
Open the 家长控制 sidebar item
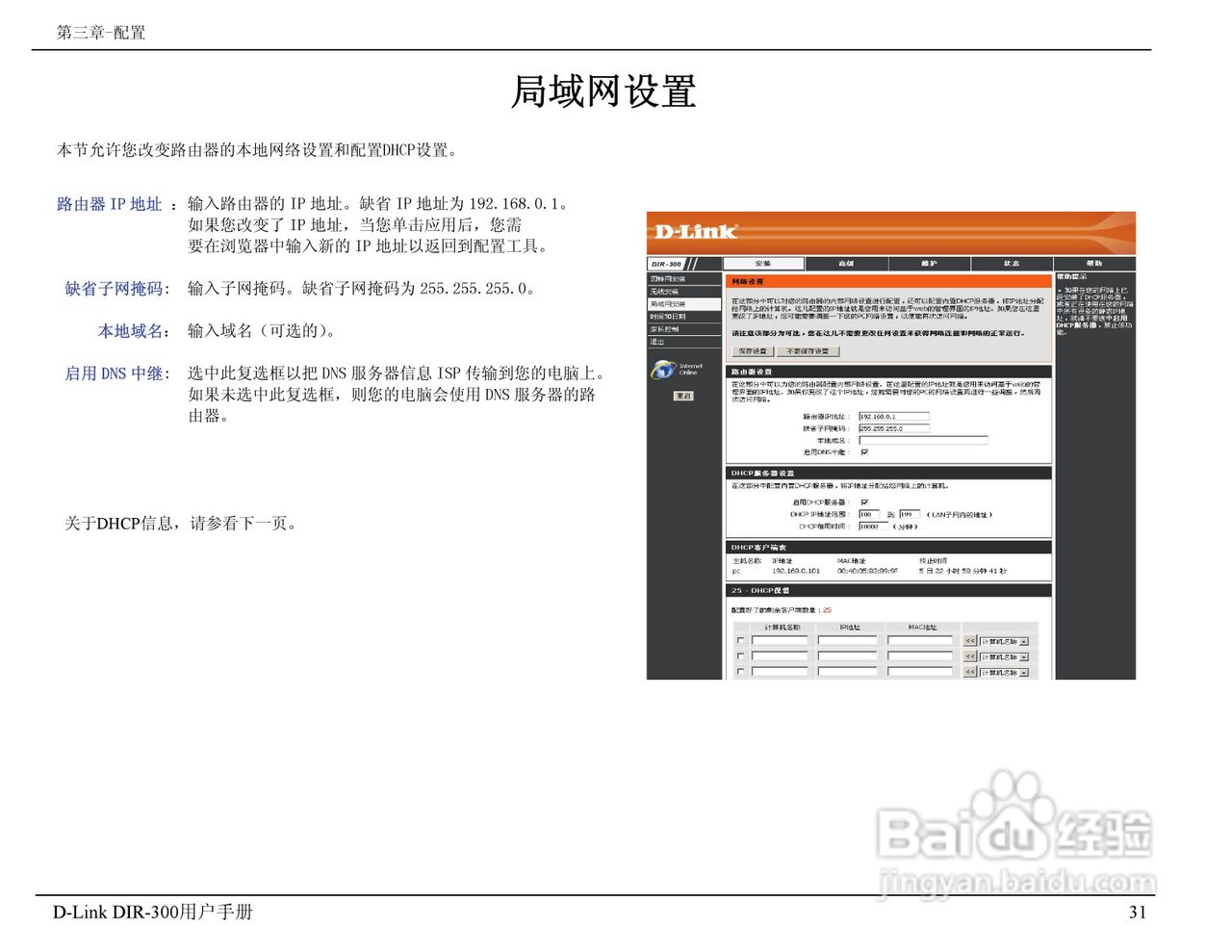coord(684,329)
